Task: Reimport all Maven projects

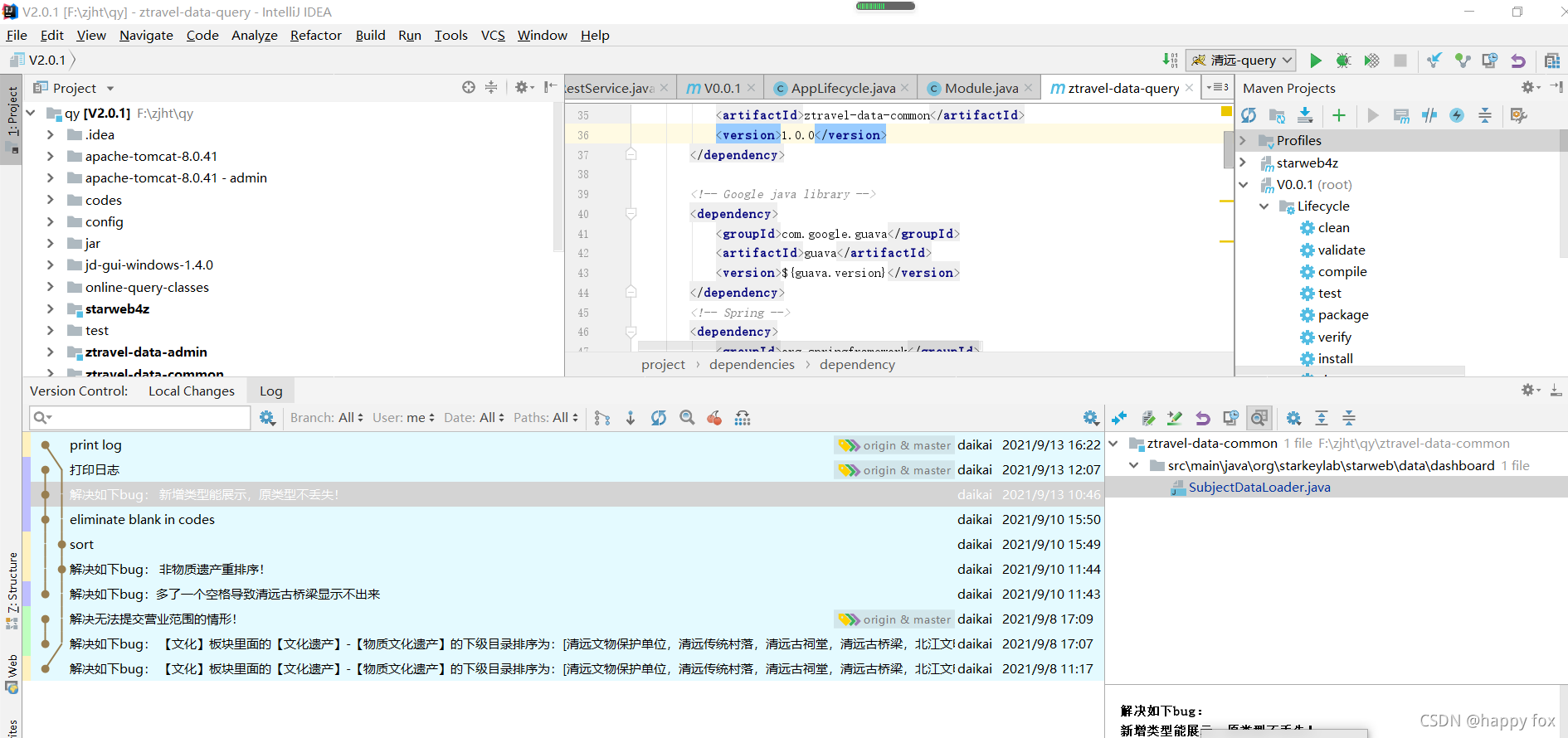Action: (1249, 115)
